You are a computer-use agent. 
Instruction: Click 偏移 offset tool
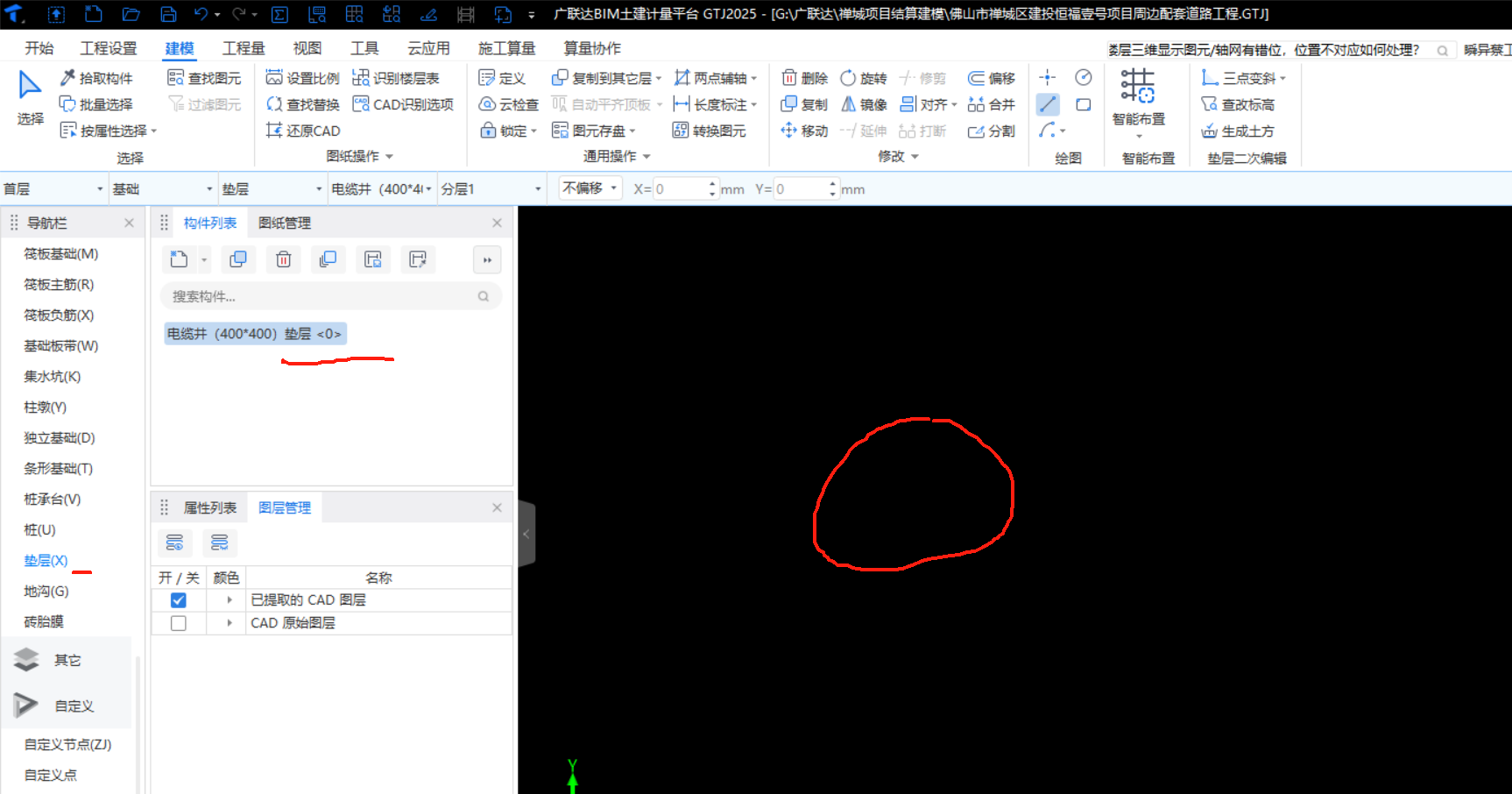pyautogui.click(x=992, y=78)
